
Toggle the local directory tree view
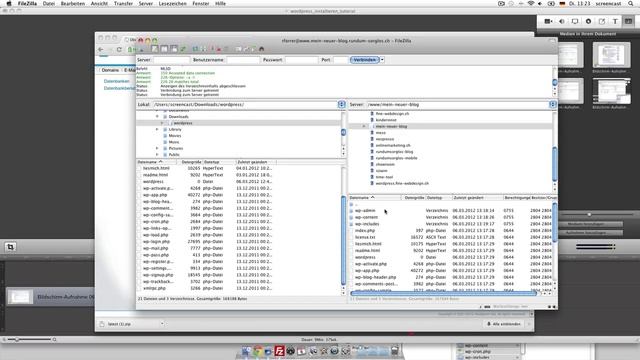tap(164, 49)
